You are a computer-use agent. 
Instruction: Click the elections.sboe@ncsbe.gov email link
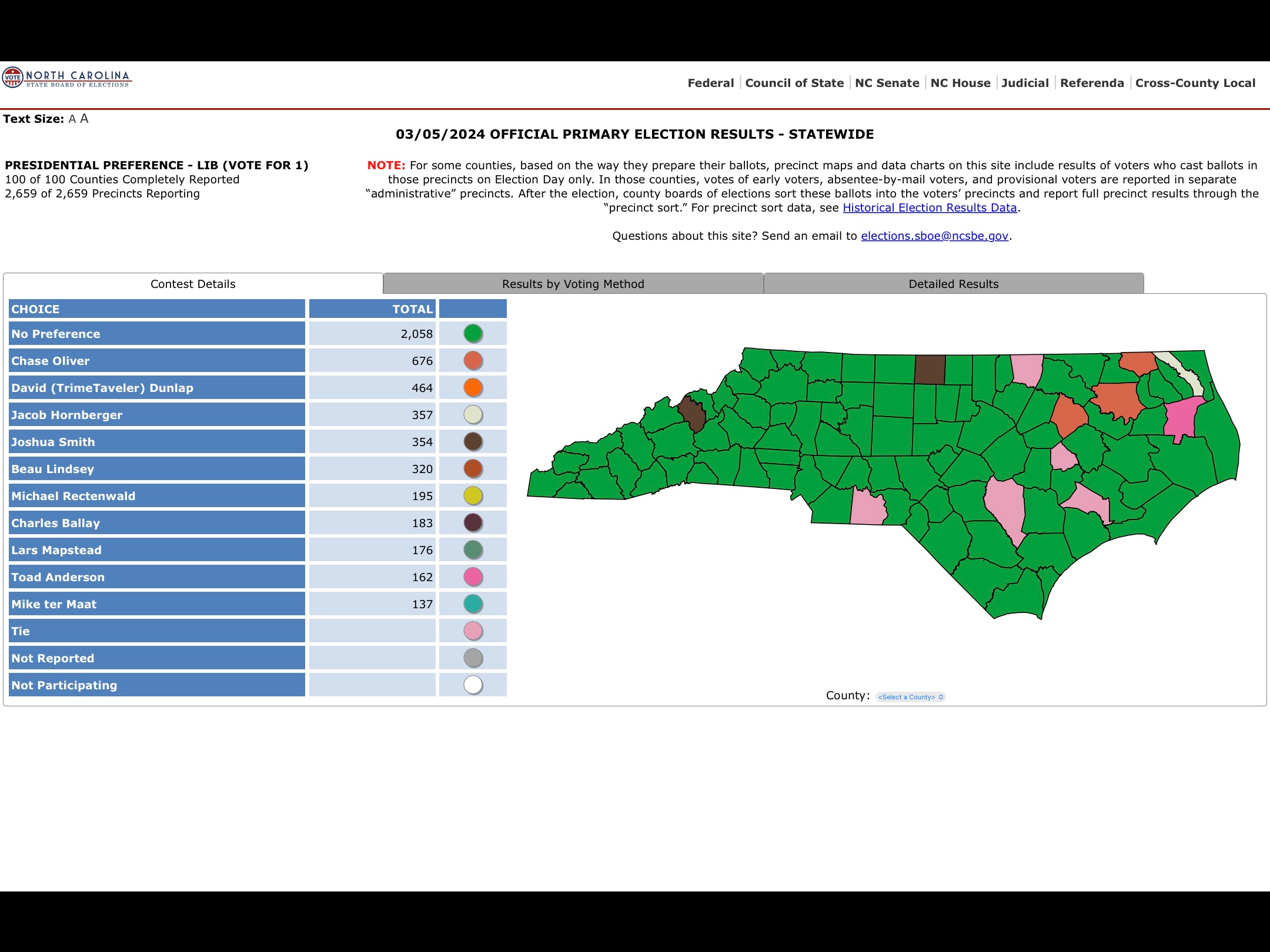(x=934, y=236)
